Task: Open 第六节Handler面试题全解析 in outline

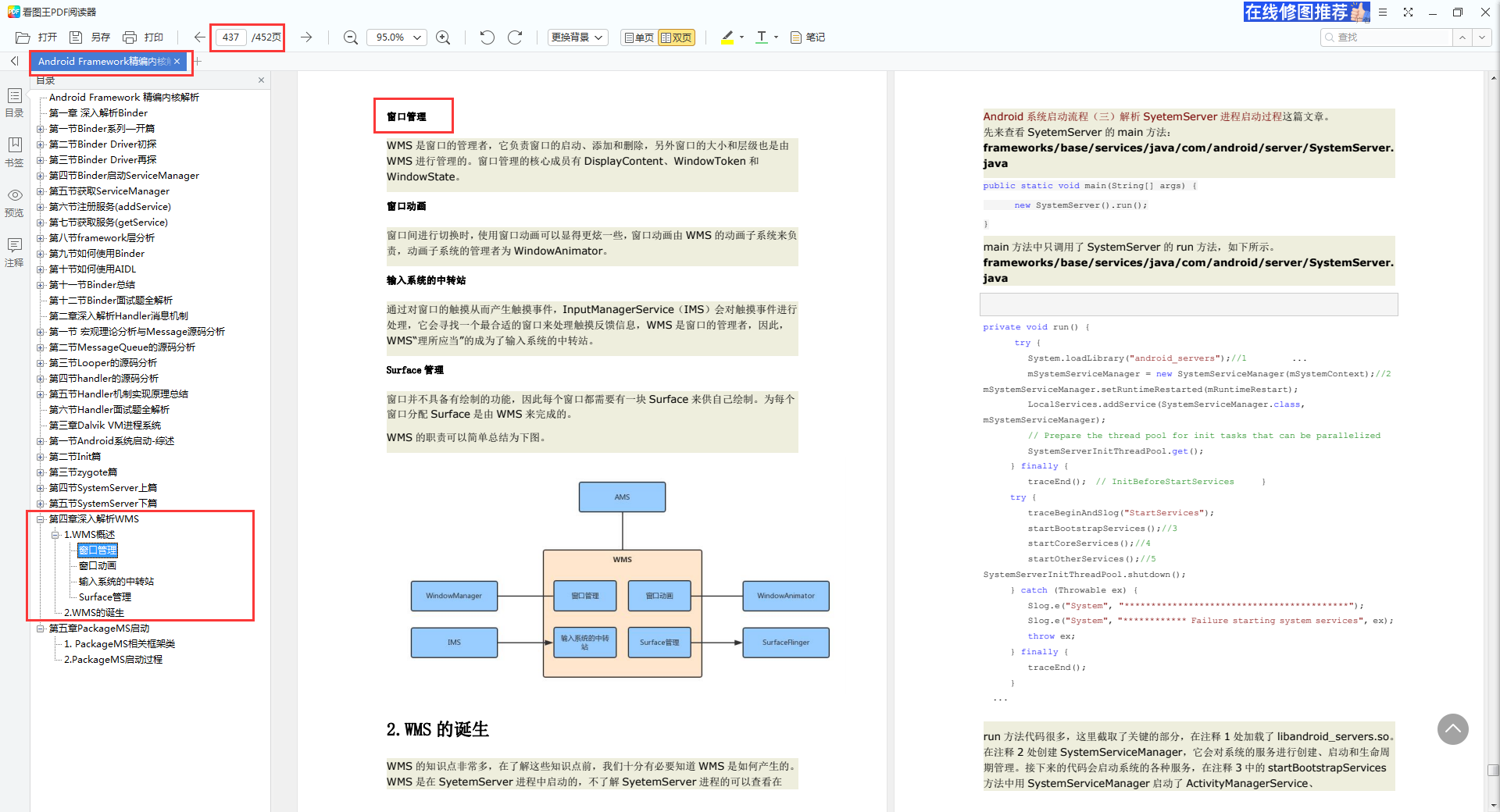Action: click(x=109, y=410)
